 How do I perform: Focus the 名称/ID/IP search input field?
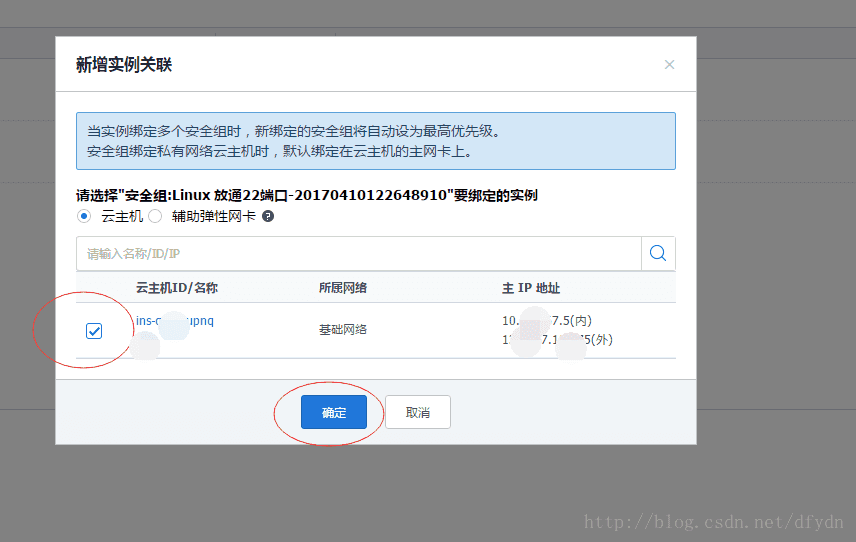(x=358, y=254)
